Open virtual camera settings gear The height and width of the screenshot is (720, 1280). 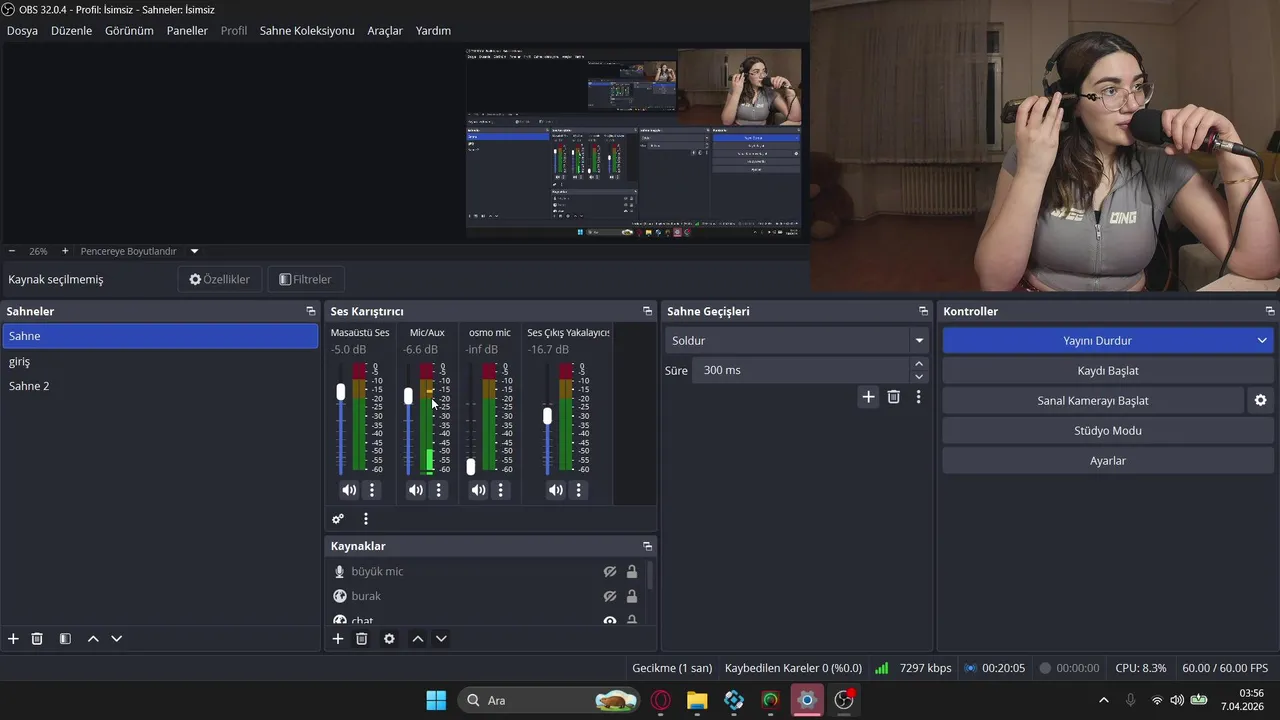click(x=1260, y=401)
